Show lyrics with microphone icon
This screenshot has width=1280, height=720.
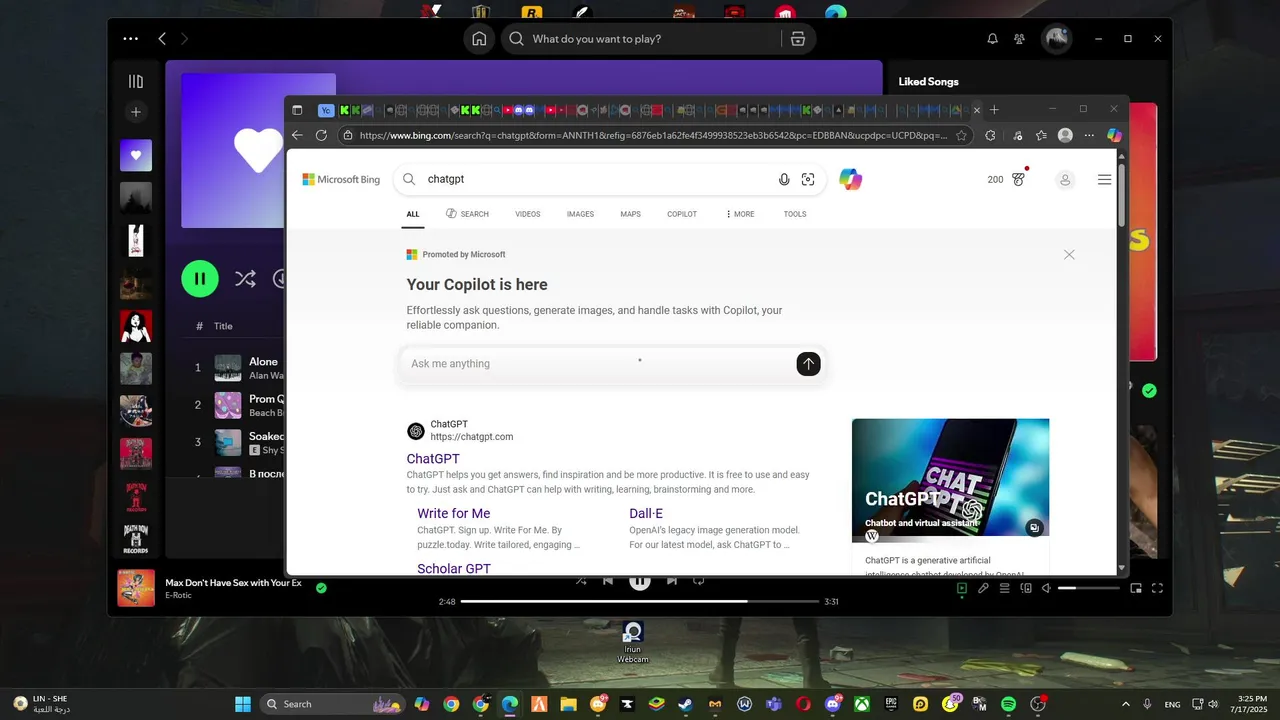(x=983, y=589)
